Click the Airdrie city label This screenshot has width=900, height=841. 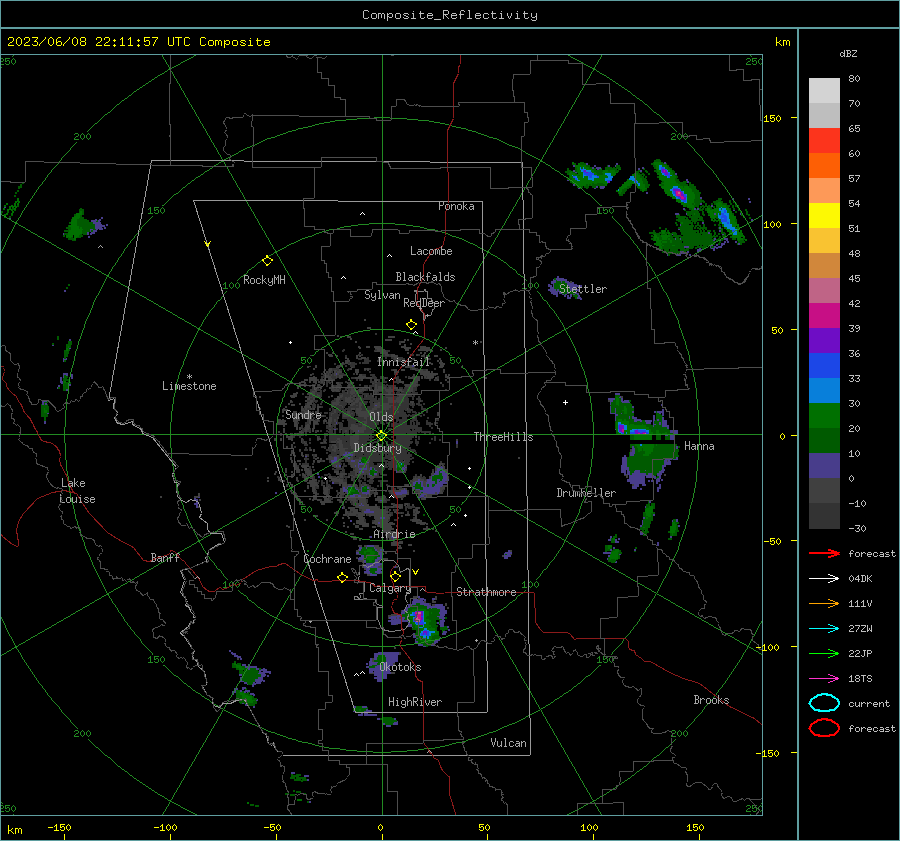(394, 534)
